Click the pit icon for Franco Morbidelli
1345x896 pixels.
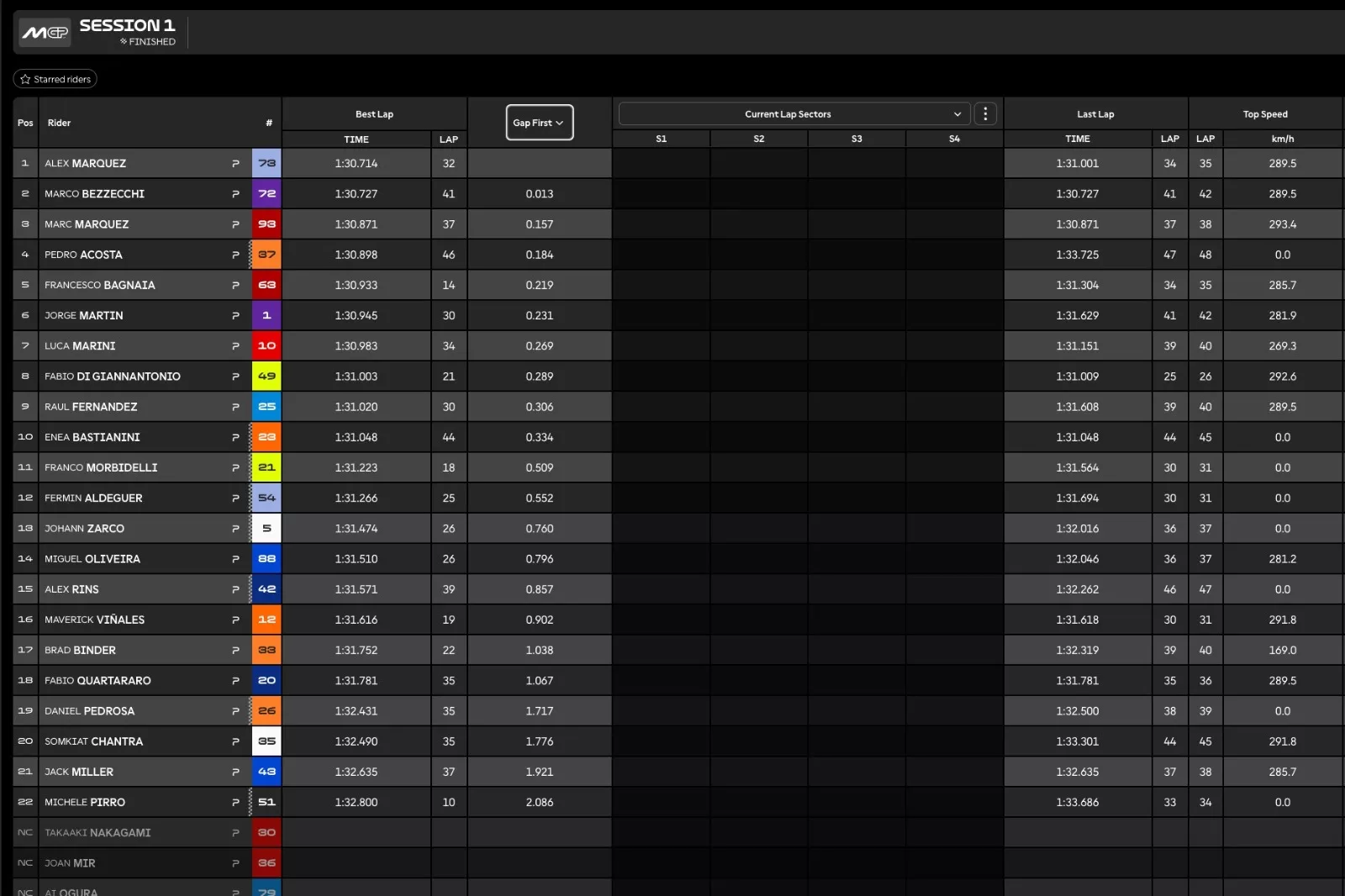coord(235,468)
